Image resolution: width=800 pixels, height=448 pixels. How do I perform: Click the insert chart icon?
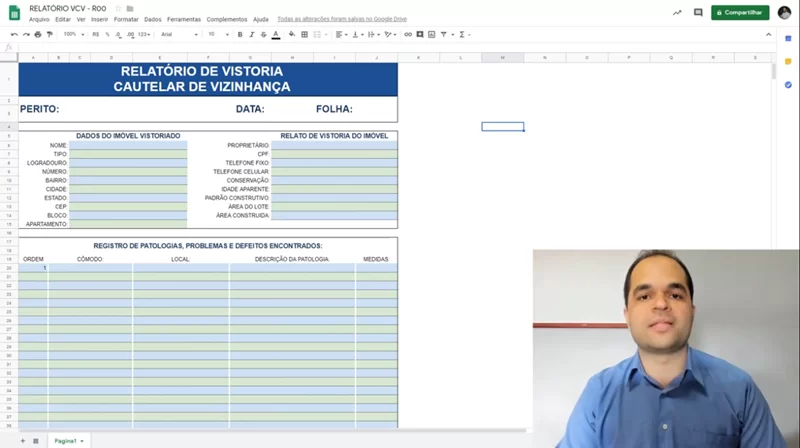tap(432, 35)
